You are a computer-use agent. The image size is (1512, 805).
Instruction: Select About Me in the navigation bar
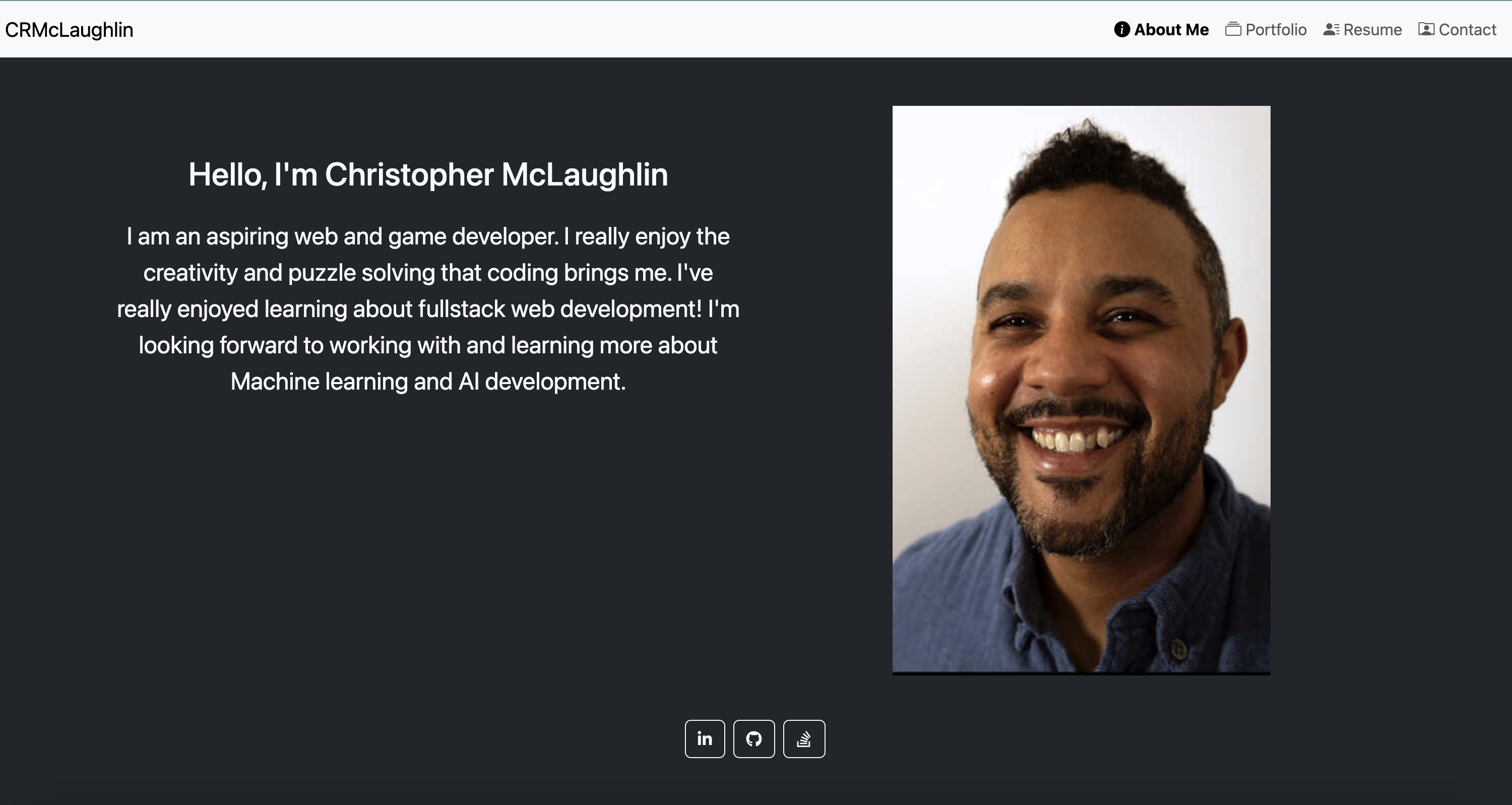(x=1160, y=29)
